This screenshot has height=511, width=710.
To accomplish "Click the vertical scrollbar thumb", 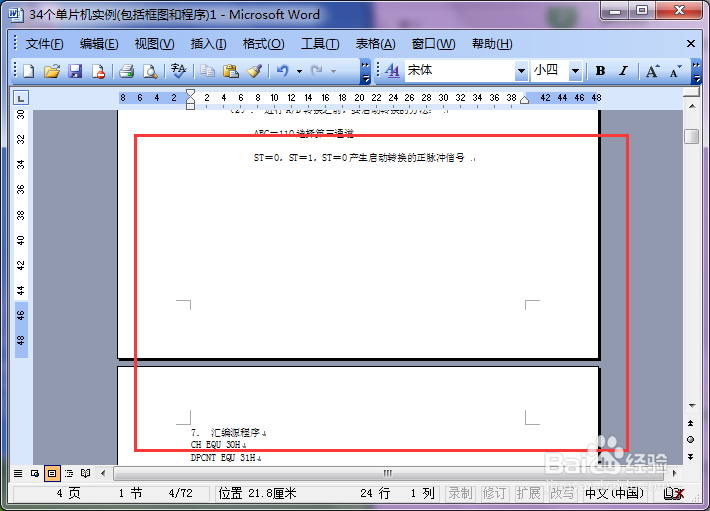I will pos(691,137).
